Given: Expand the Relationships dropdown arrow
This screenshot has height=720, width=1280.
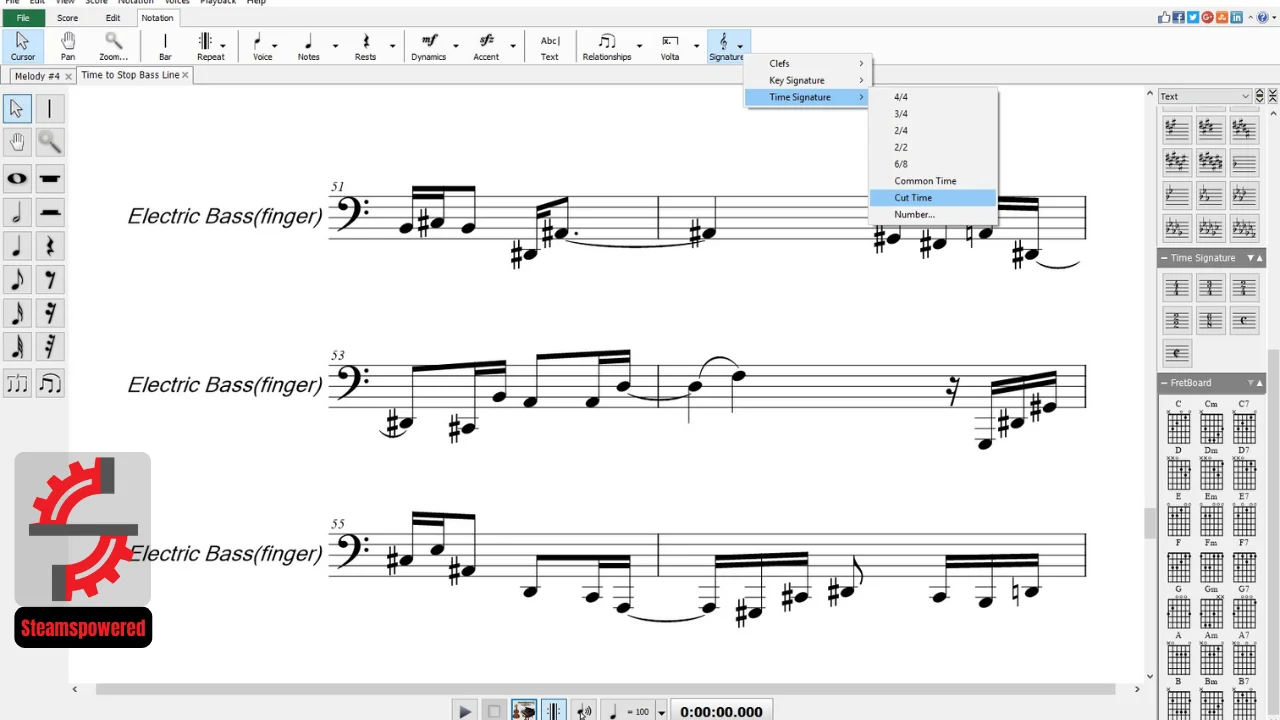Looking at the screenshot, I should (x=639, y=45).
